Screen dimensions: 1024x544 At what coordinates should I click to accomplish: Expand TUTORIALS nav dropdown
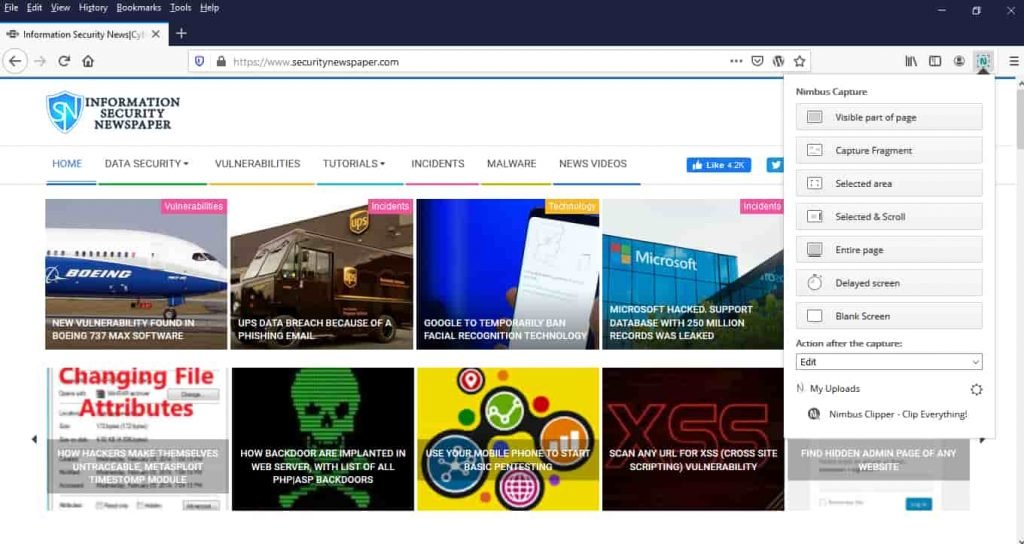click(x=354, y=164)
